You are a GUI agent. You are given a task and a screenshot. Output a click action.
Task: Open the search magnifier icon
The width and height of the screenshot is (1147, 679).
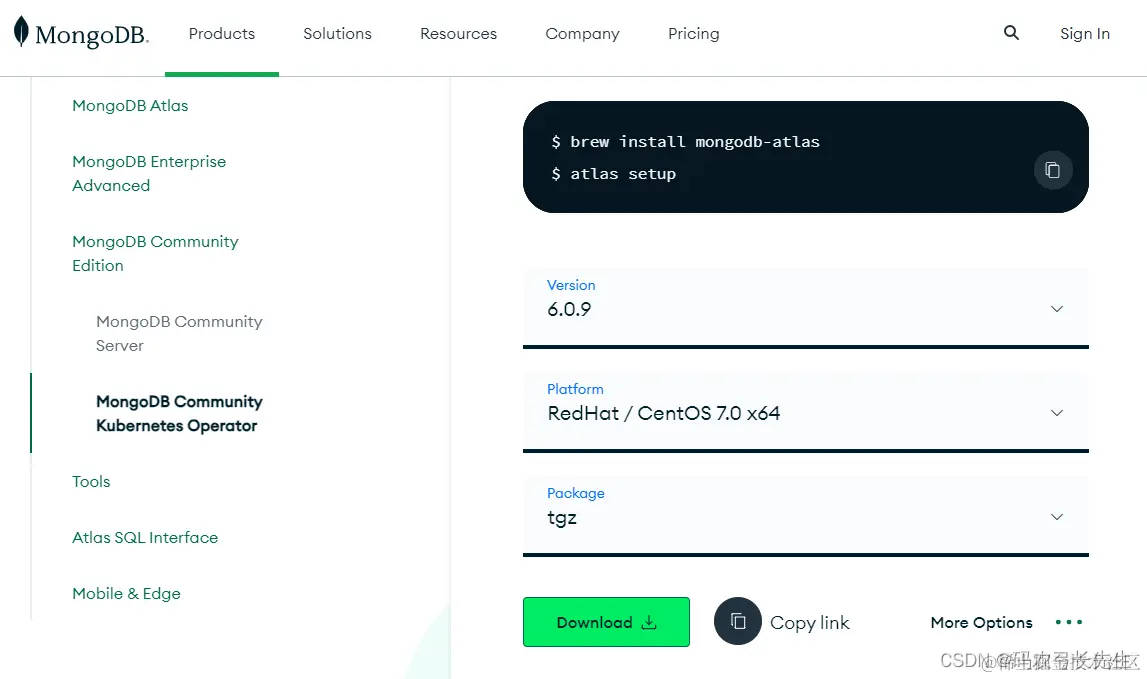coord(1011,32)
